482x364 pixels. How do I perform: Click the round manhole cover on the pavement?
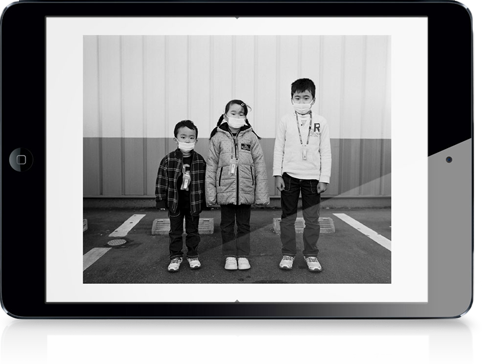(117, 242)
